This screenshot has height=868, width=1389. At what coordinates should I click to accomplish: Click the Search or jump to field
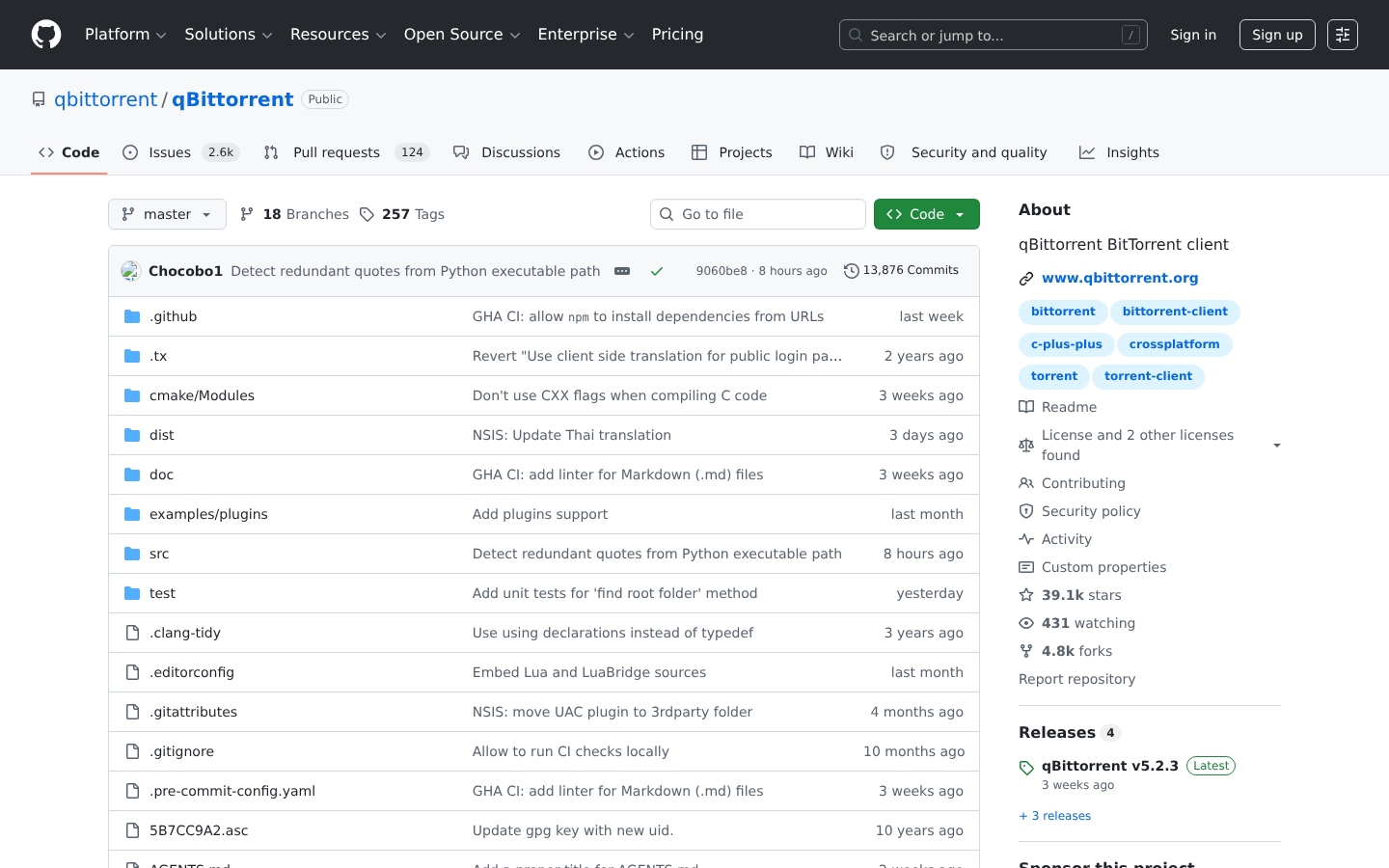click(x=994, y=35)
